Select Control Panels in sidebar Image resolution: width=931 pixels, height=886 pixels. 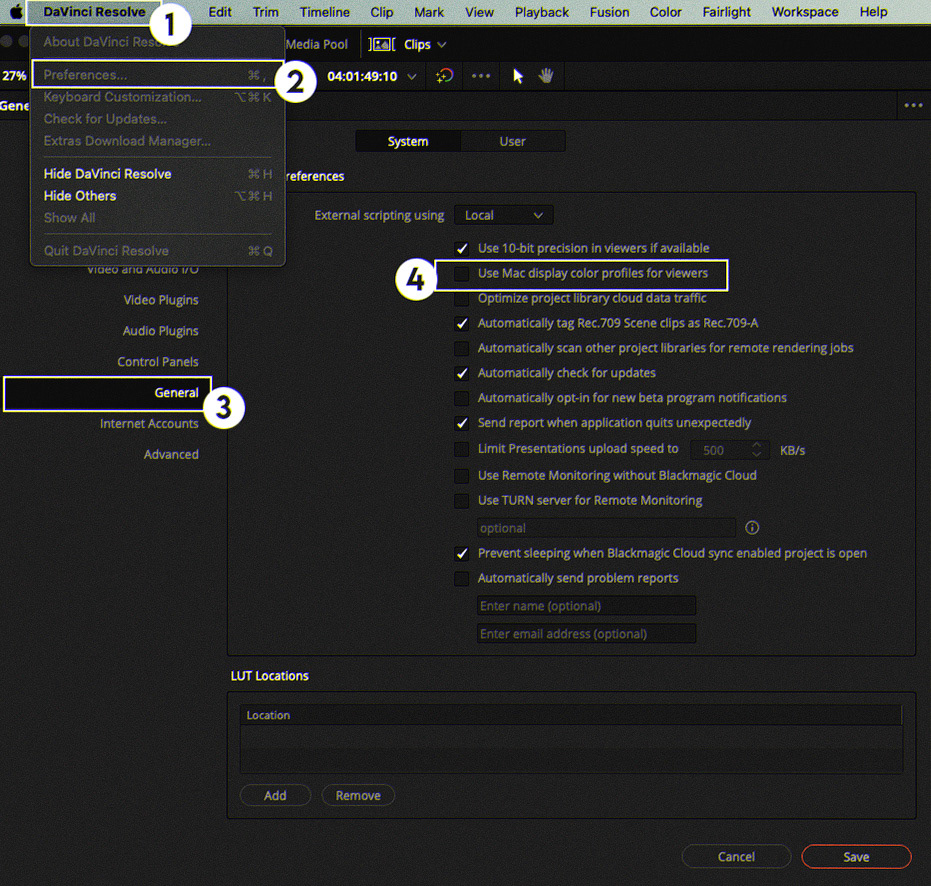(158, 362)
